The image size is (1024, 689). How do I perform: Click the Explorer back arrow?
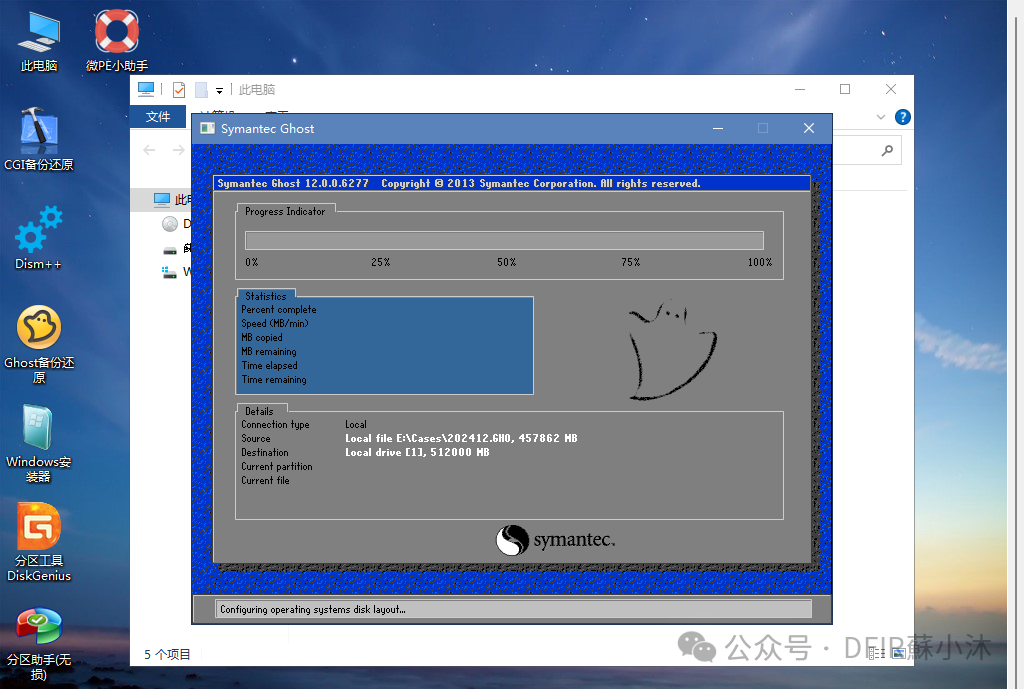pos(150,150)
